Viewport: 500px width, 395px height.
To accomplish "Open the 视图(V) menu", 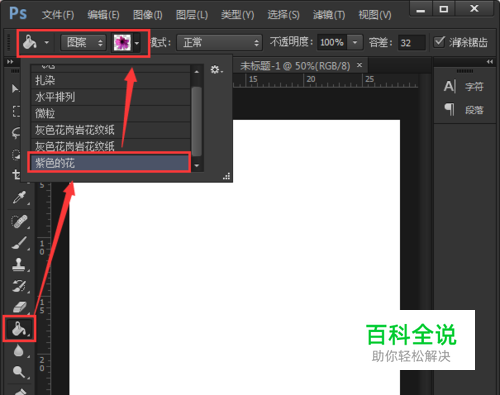I will click(x=375, y=15).
